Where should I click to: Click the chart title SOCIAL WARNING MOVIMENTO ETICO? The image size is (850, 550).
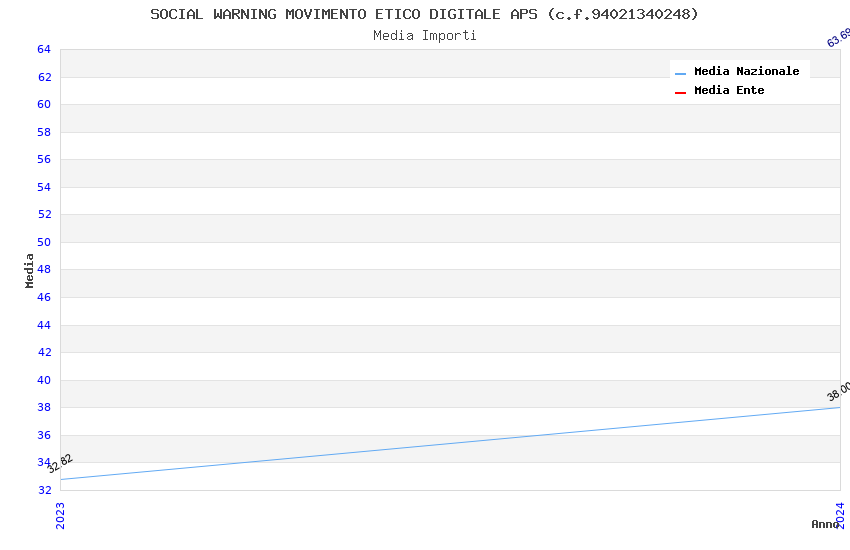[x=424, y=14]
